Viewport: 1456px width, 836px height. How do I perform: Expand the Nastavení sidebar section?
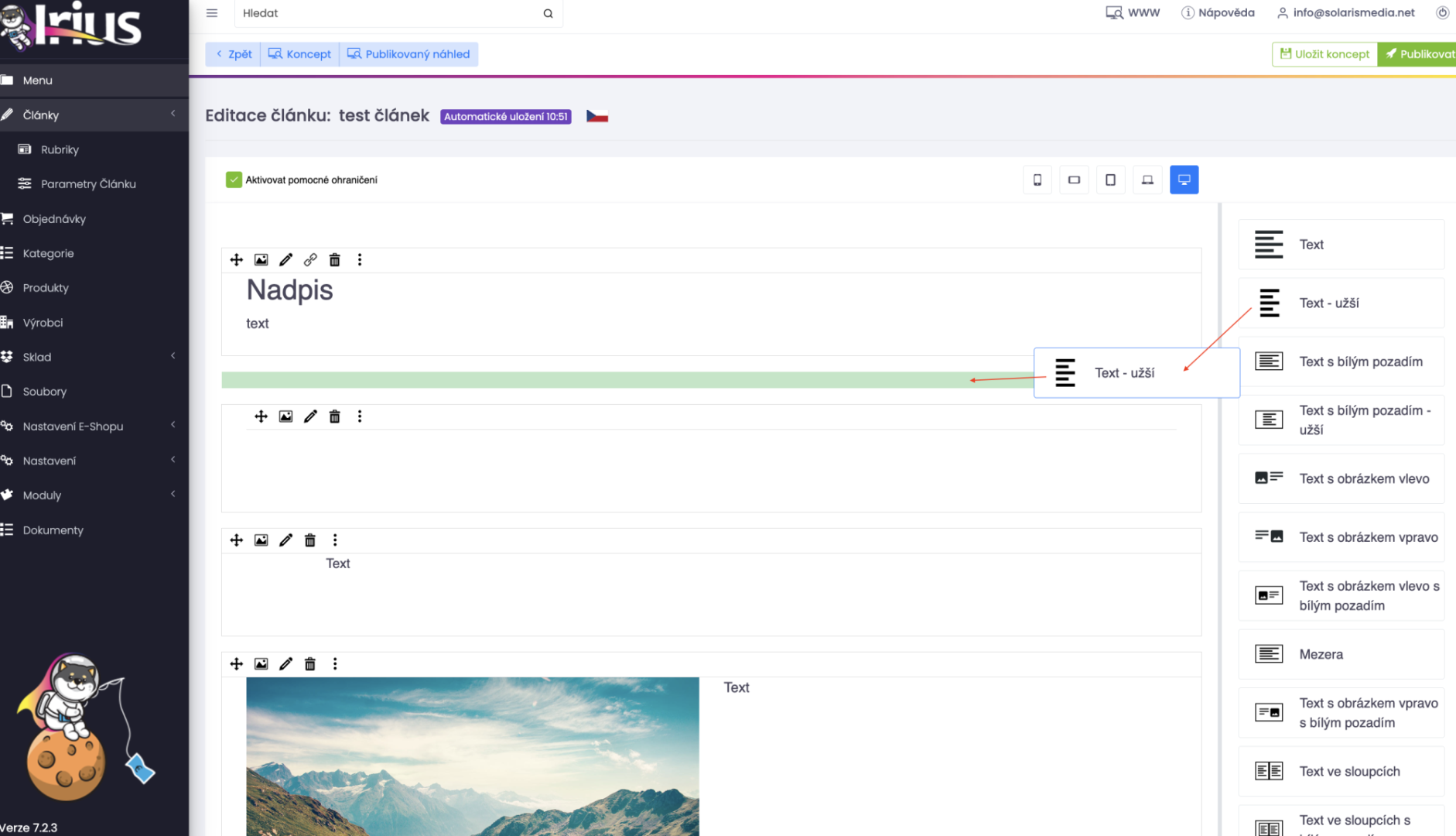pos(94,461)
